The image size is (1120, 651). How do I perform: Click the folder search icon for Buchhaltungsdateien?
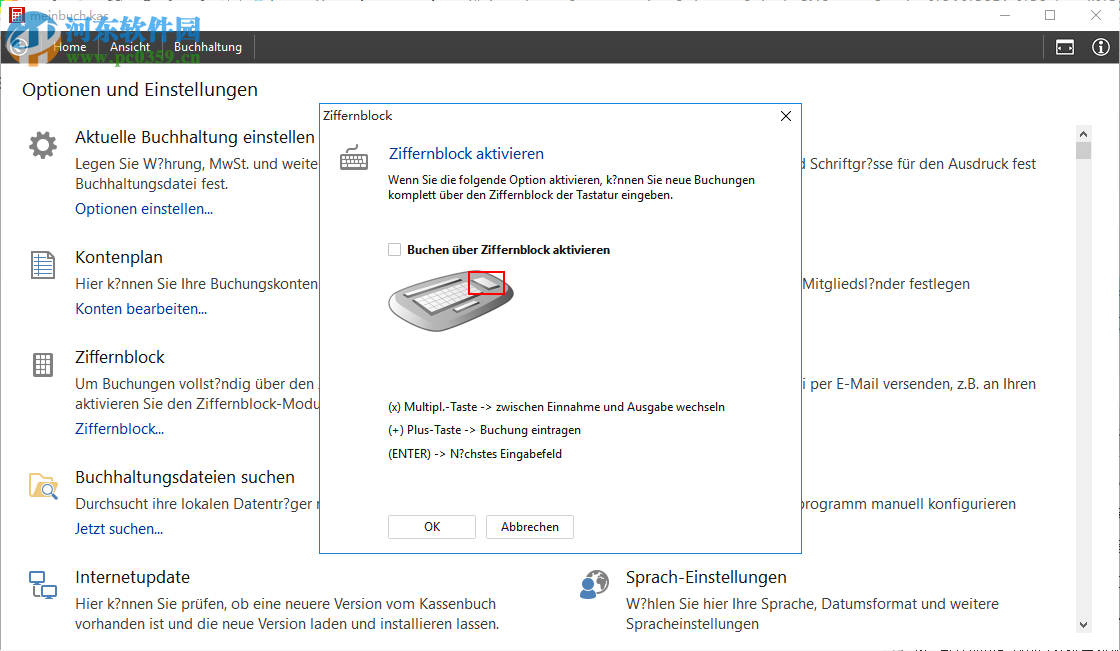point(43,486)
